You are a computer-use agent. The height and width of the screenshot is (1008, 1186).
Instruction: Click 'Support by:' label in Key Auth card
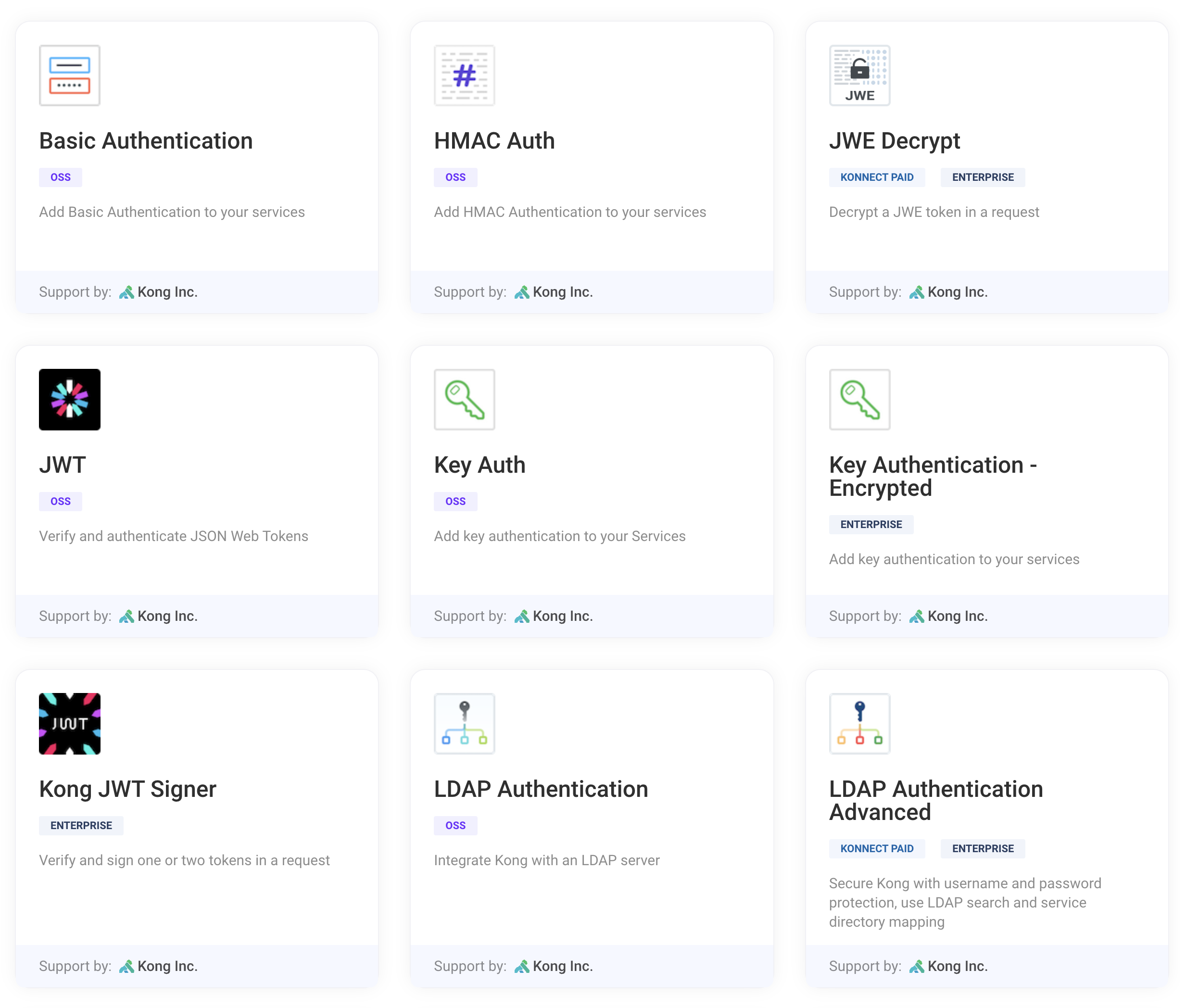[x=470, y=616]
